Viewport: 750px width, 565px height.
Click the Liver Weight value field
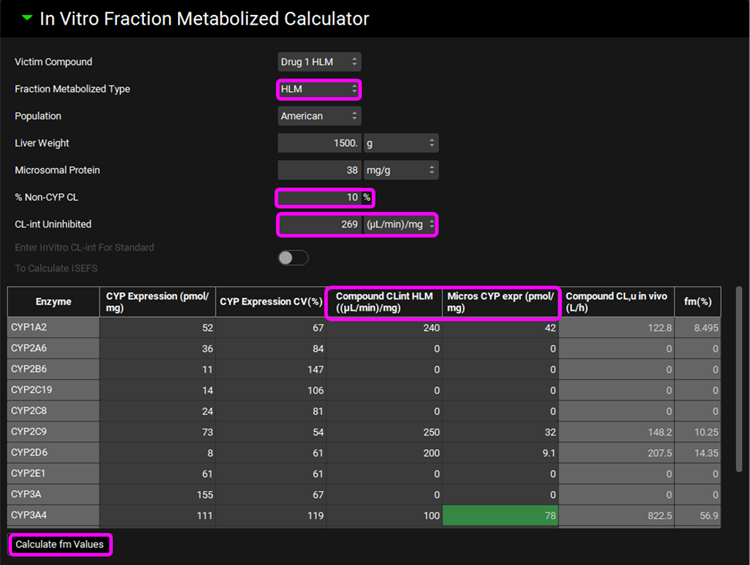point(319,143)
